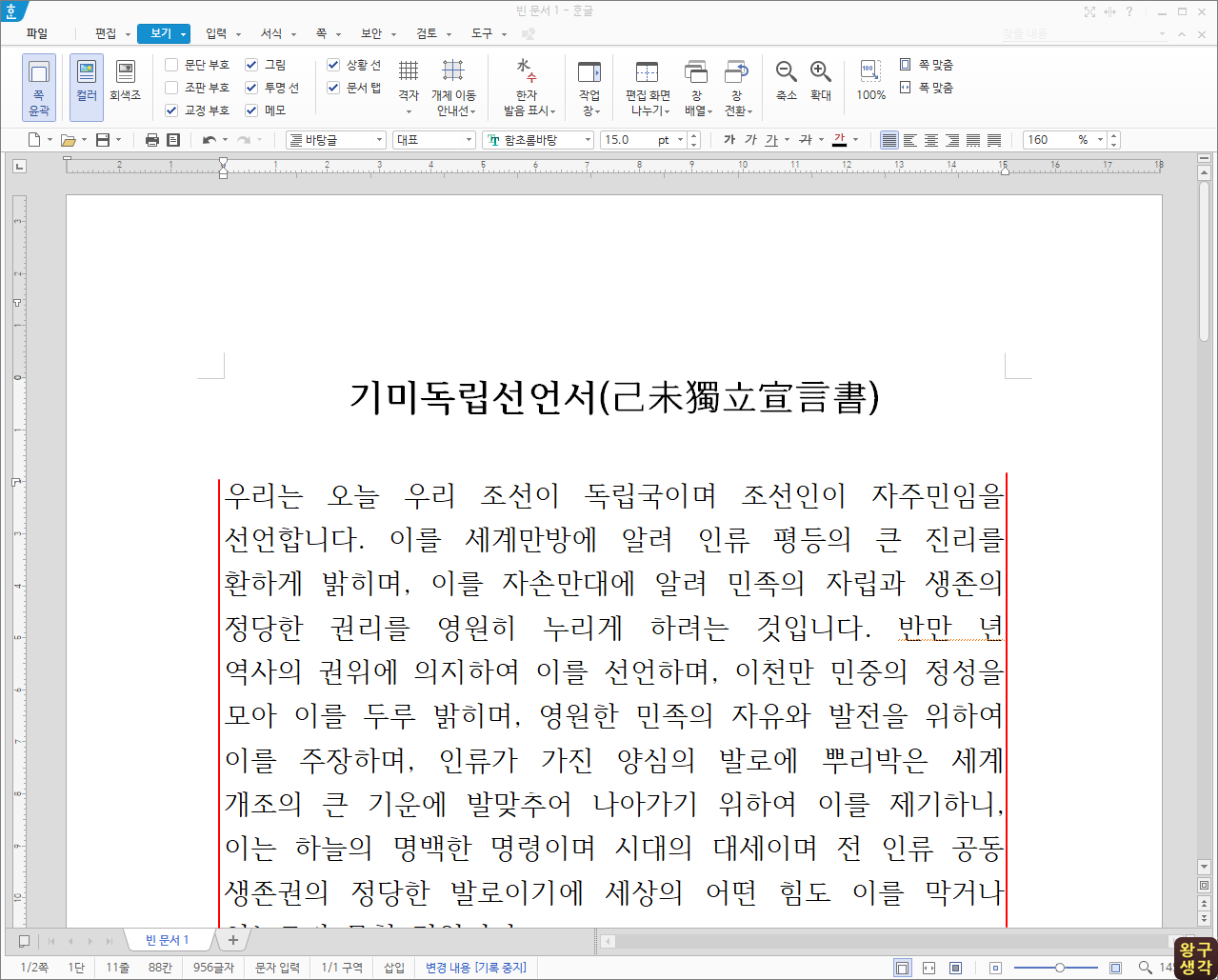
Task: Click the 창 전환 switch window icon
Action: pos(736,71)
